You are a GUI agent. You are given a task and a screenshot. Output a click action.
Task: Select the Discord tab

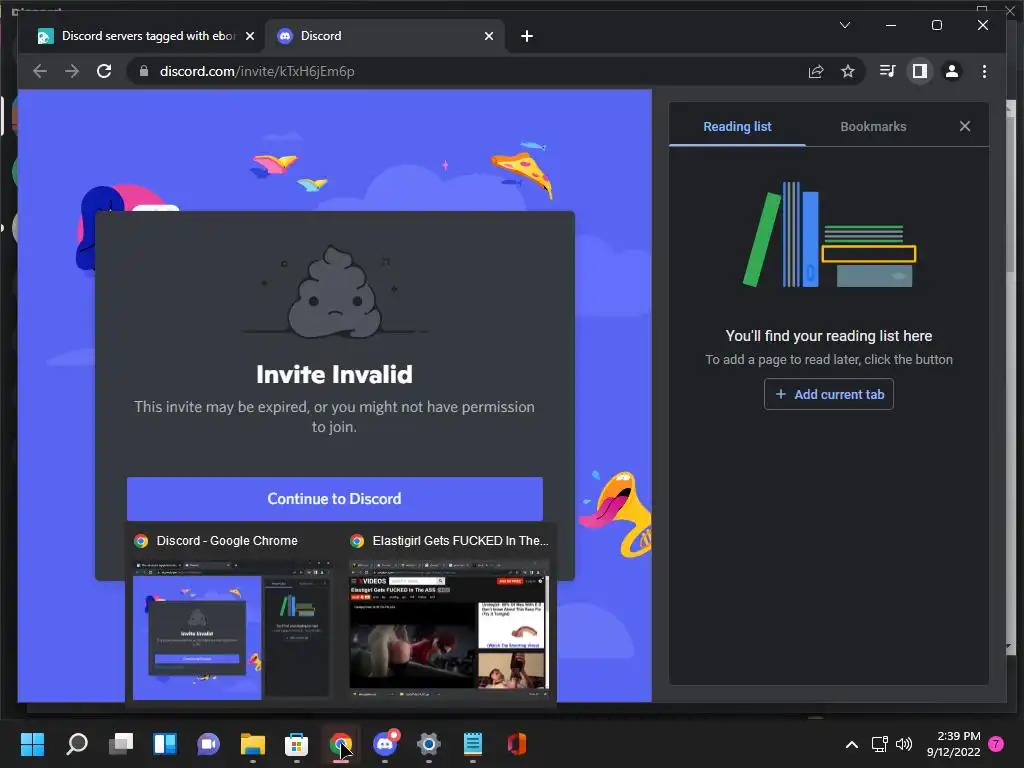point(384,36)
